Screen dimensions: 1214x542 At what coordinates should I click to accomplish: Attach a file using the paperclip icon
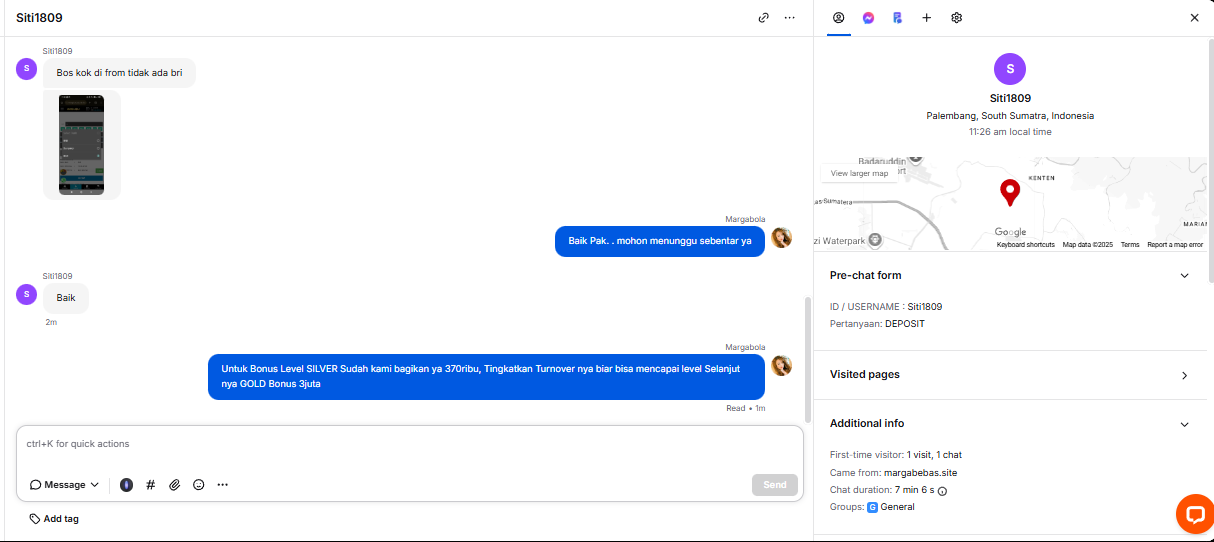click(174, 485)
